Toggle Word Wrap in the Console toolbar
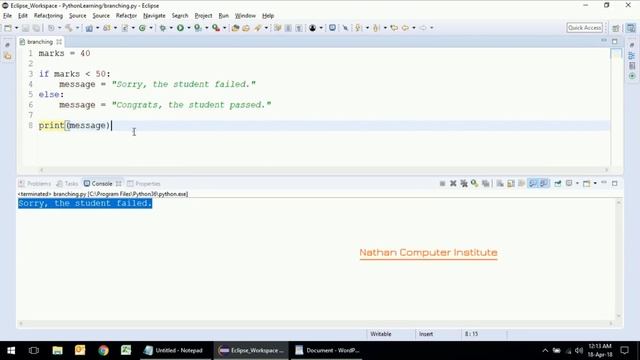The image size is (640, 360). pos(521,184)
